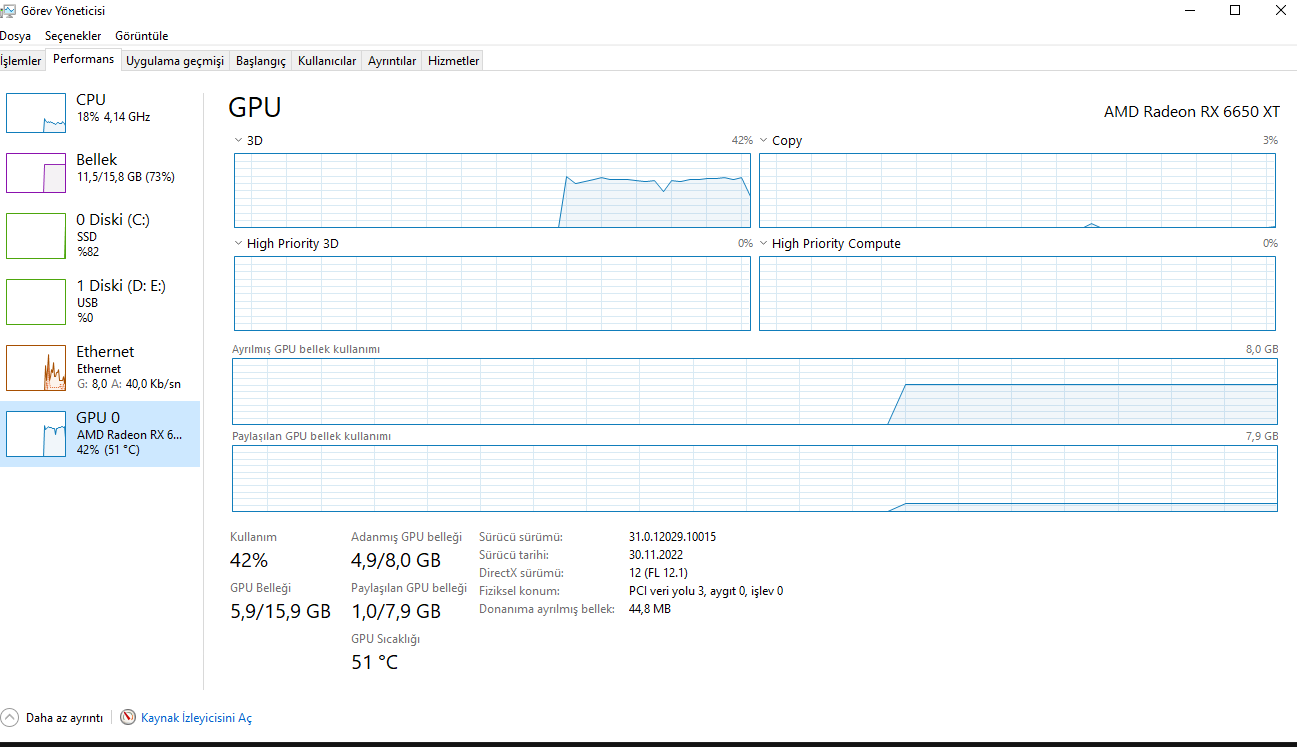Click the driver date 30.11.2022
Viewport: 1297px width, 747px height.
pos(656,555)
